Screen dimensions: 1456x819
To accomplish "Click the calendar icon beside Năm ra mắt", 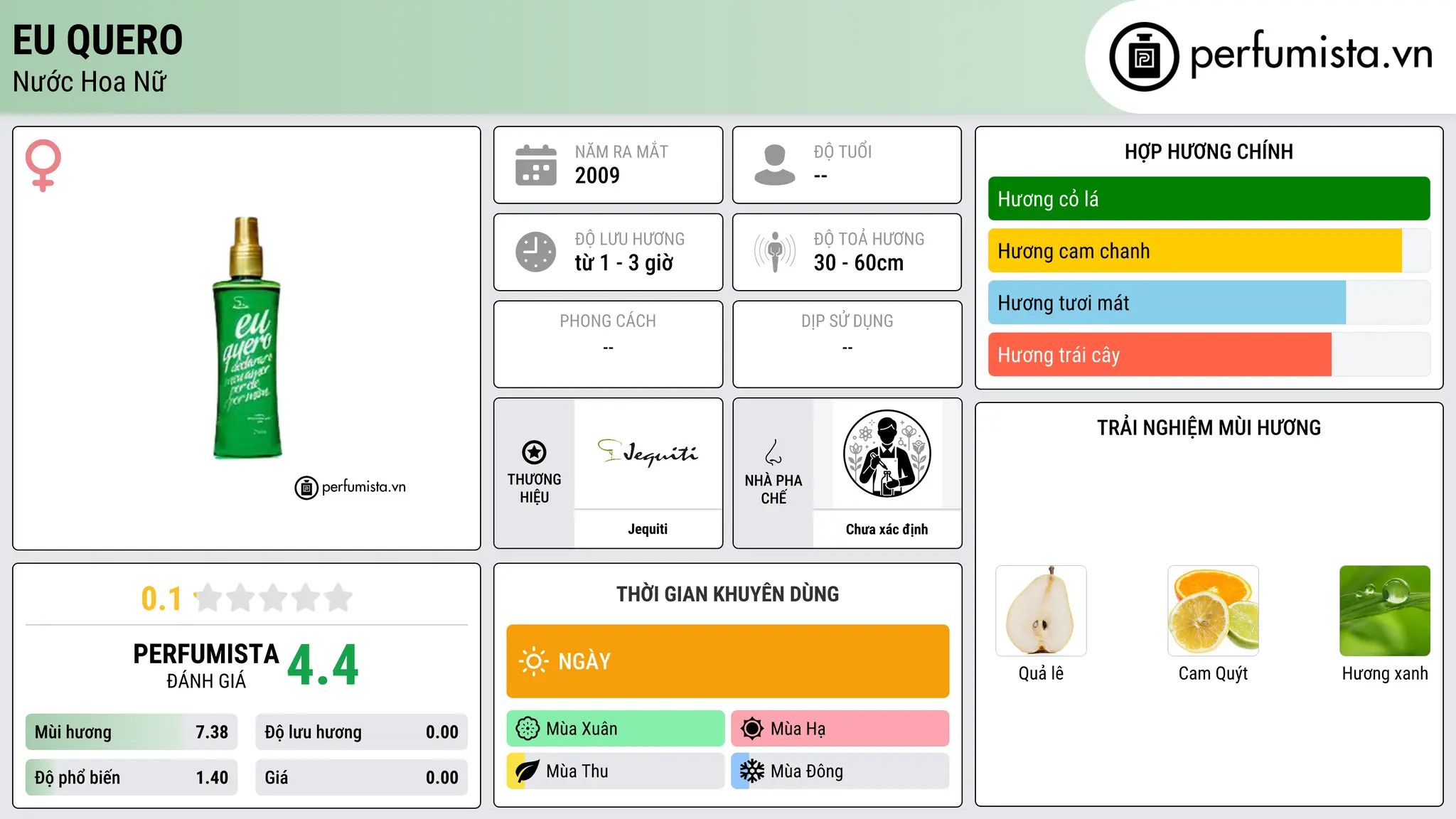I will tap(536, 165).
